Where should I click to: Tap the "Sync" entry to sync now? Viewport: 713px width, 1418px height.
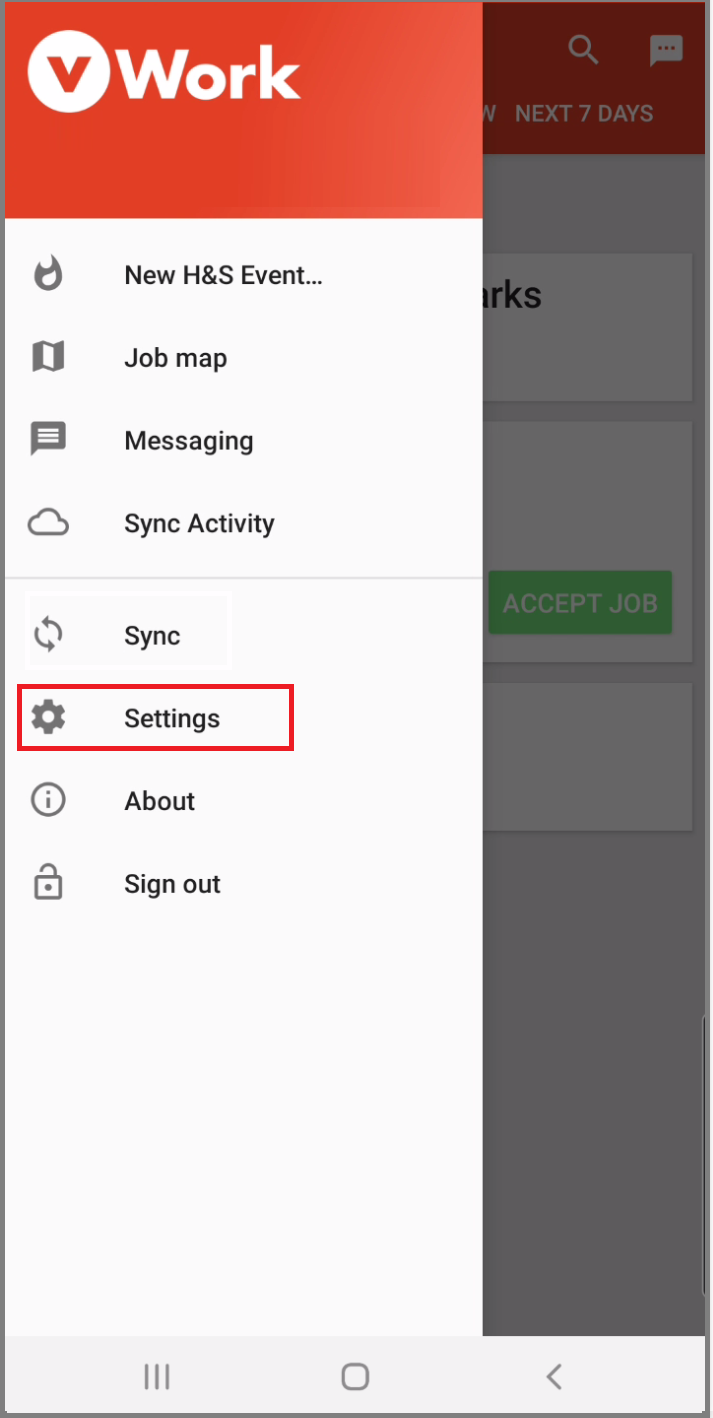[x=150, y=634]
